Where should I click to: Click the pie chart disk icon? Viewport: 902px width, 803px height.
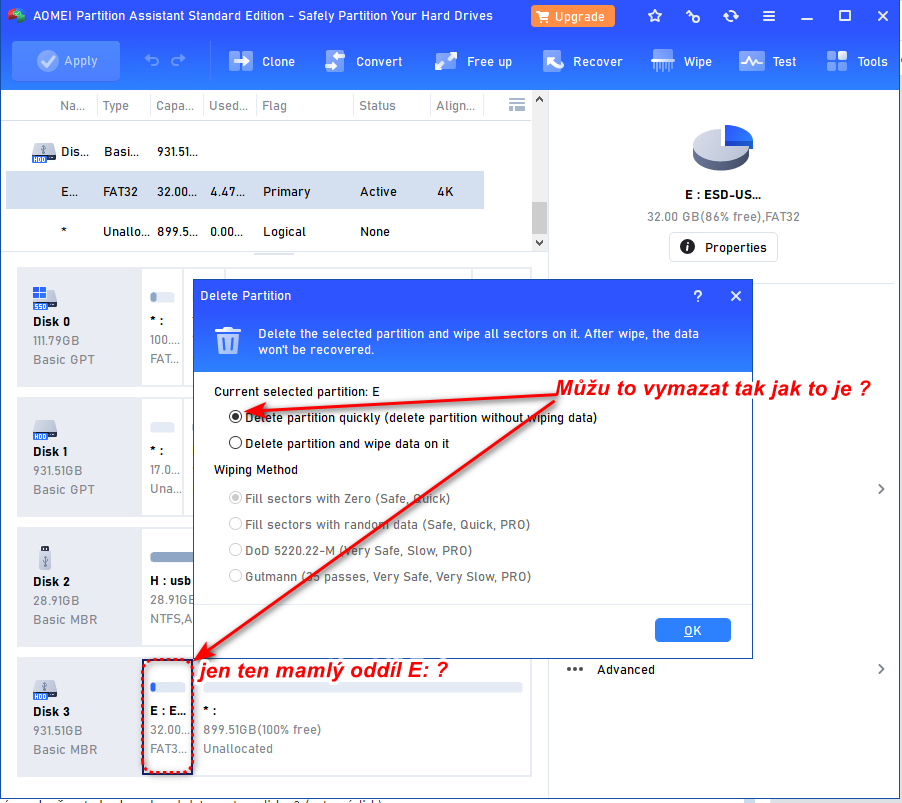[723, 147]
